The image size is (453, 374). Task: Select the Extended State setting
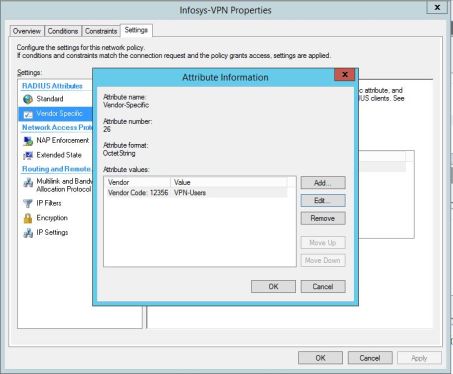click(x=55, y=155)
